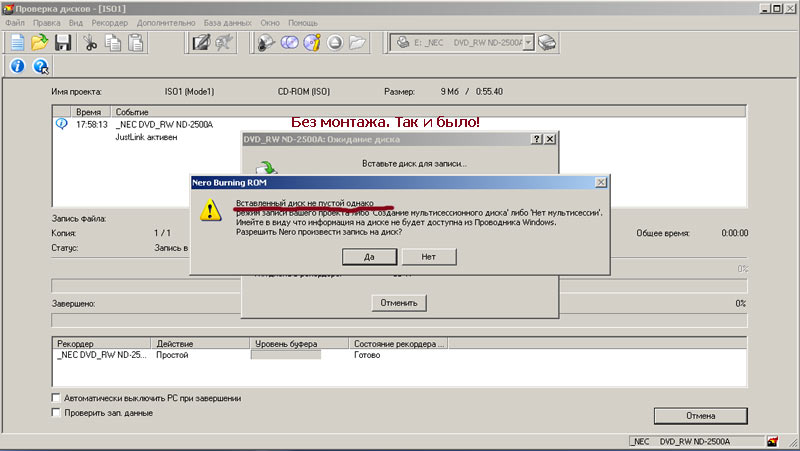Click the Open file folder icon
This screenshot has height=451, width=800.
(40, 43)
